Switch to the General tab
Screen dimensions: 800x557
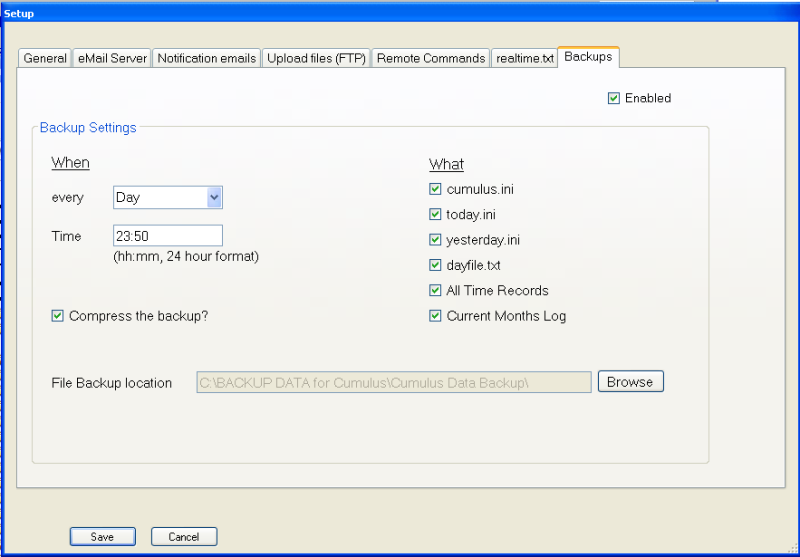[45, 58]
